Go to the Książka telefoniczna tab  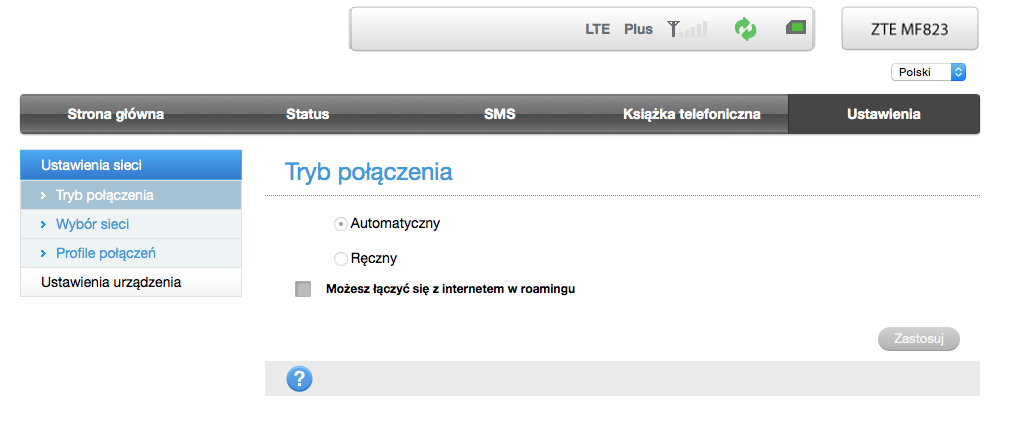(692, 114)
